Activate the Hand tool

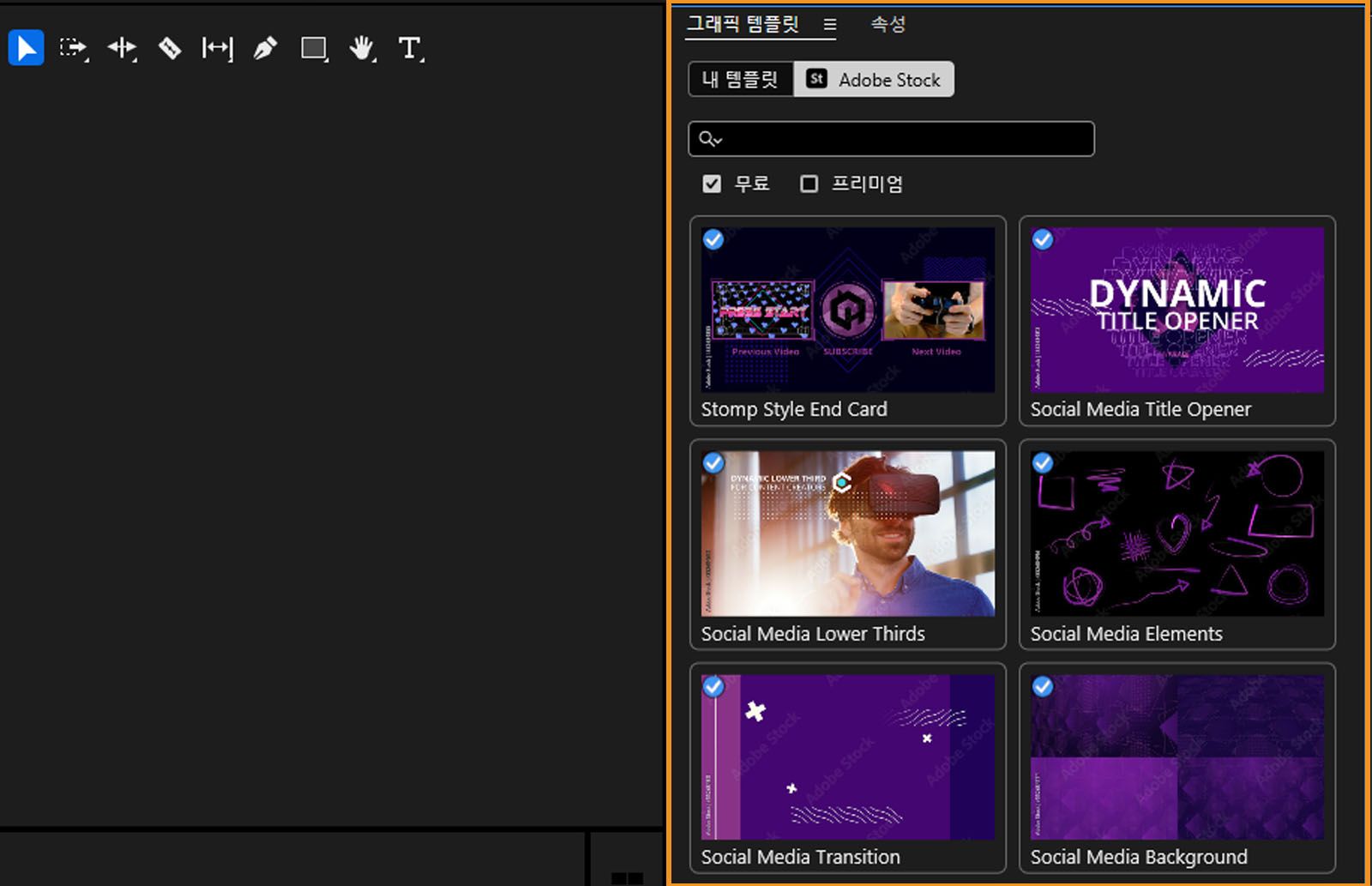pyautogui.click(x=362, y=49)
